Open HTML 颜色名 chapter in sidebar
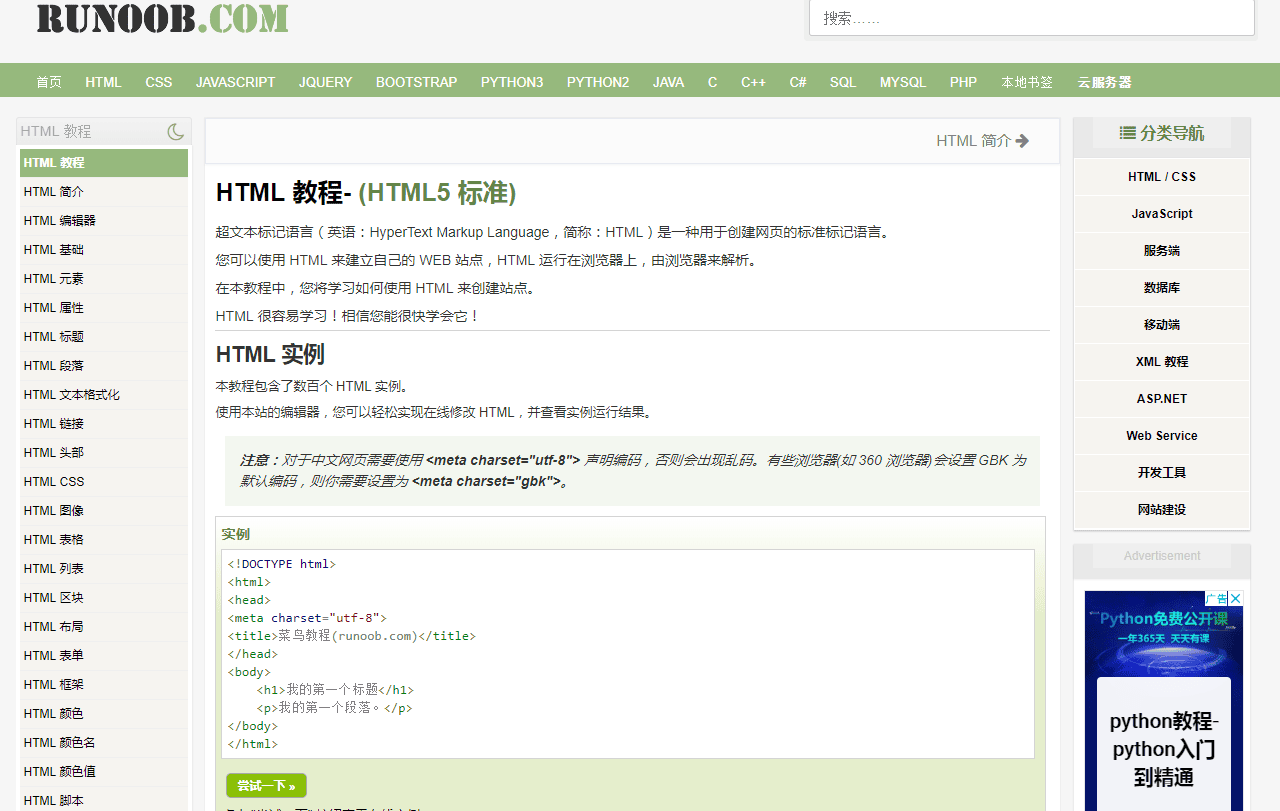The image size is (1280, 811). [60, 742]
